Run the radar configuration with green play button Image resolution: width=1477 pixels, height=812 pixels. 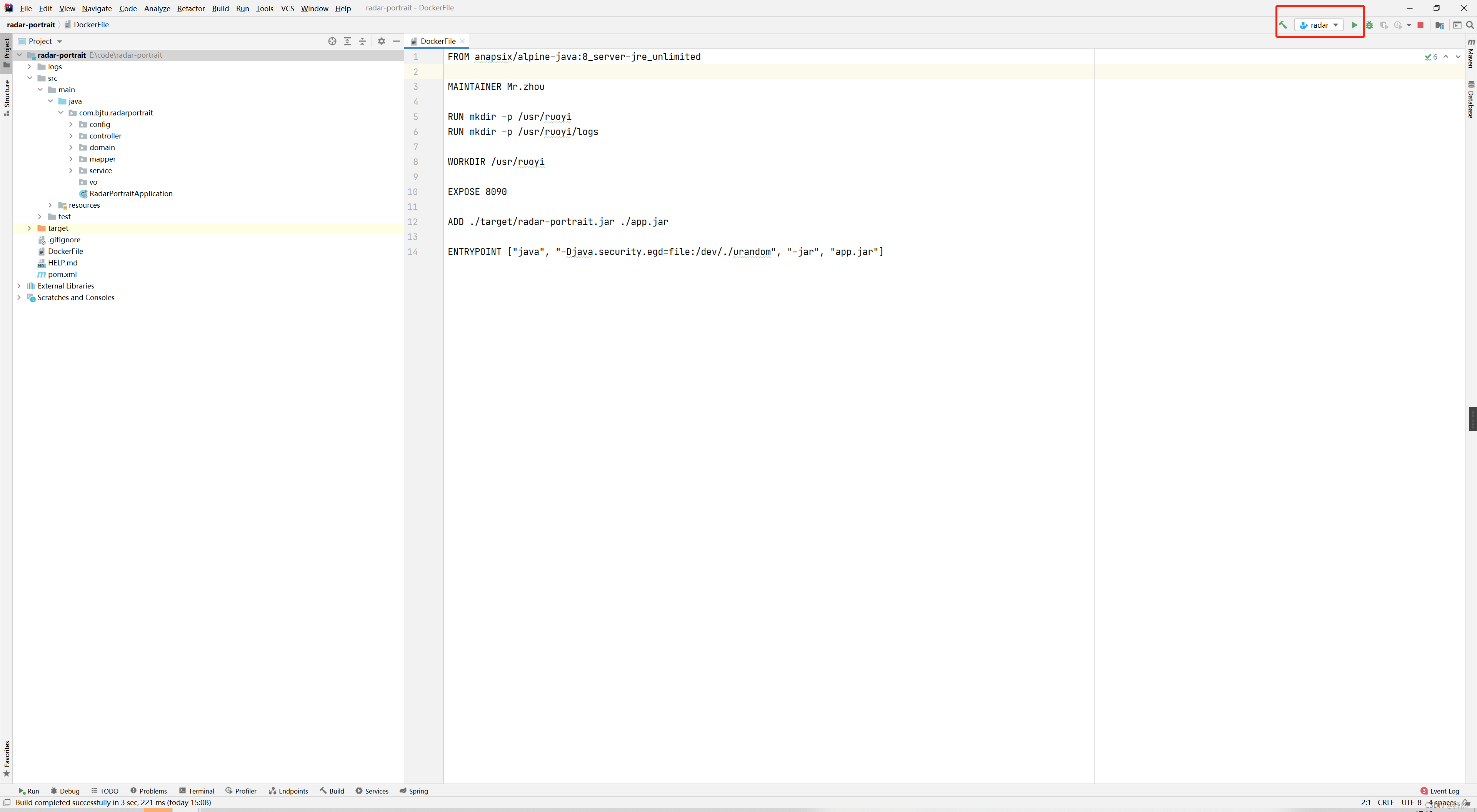[x=1354, y=25]
